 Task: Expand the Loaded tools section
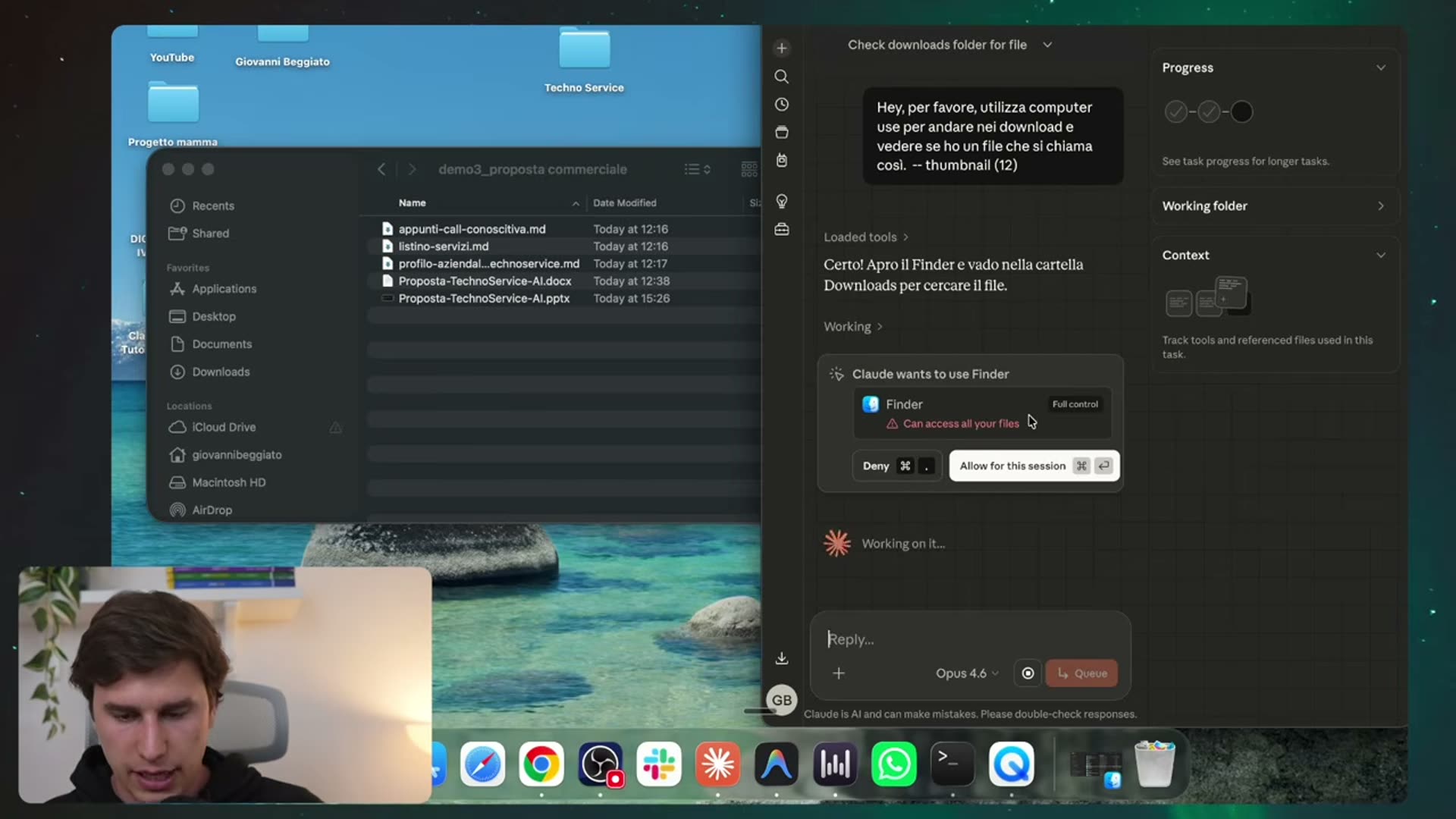[866, 237]
